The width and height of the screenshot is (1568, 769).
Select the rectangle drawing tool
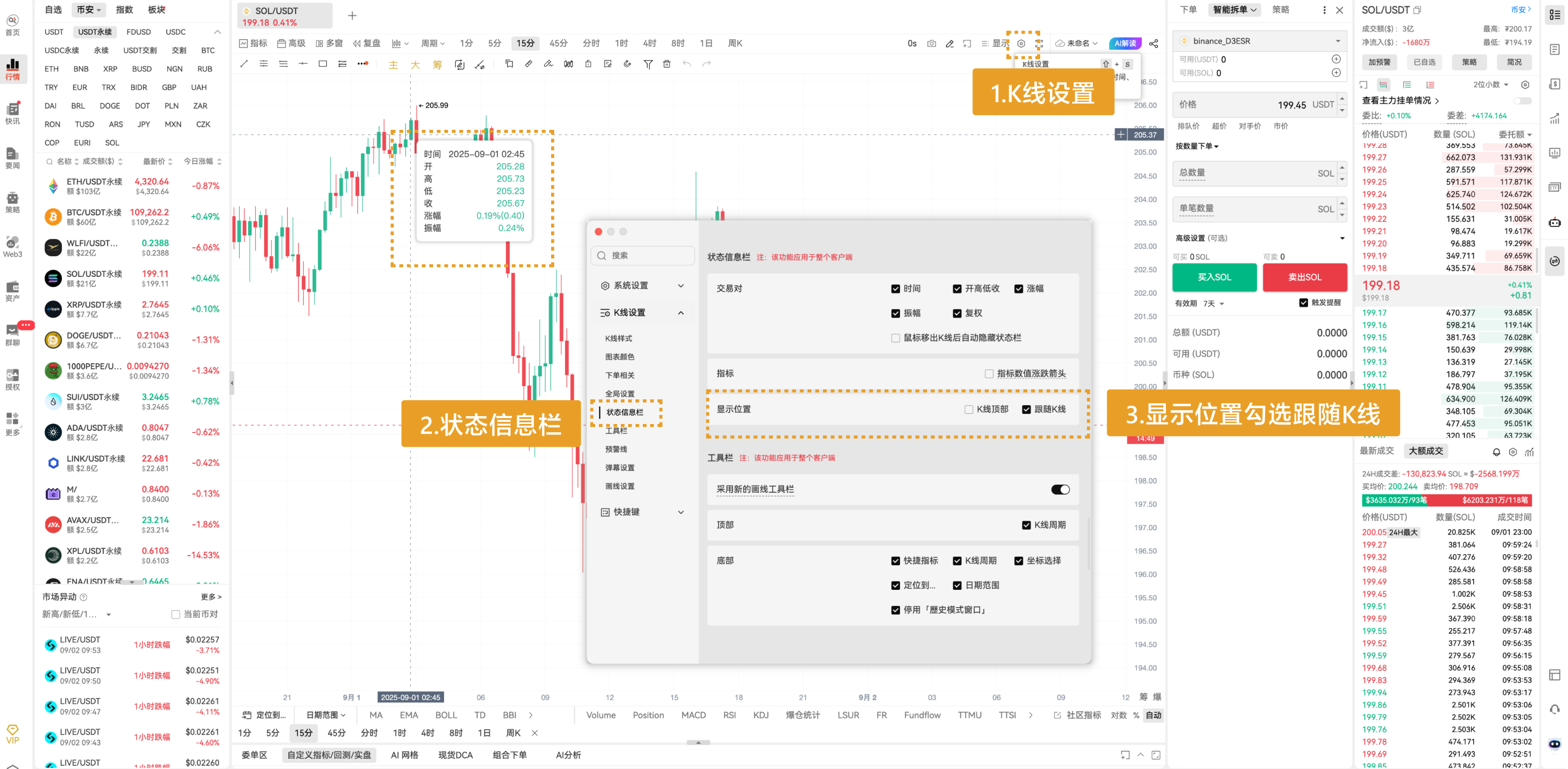pyautogui.click(x=323, y=63)
